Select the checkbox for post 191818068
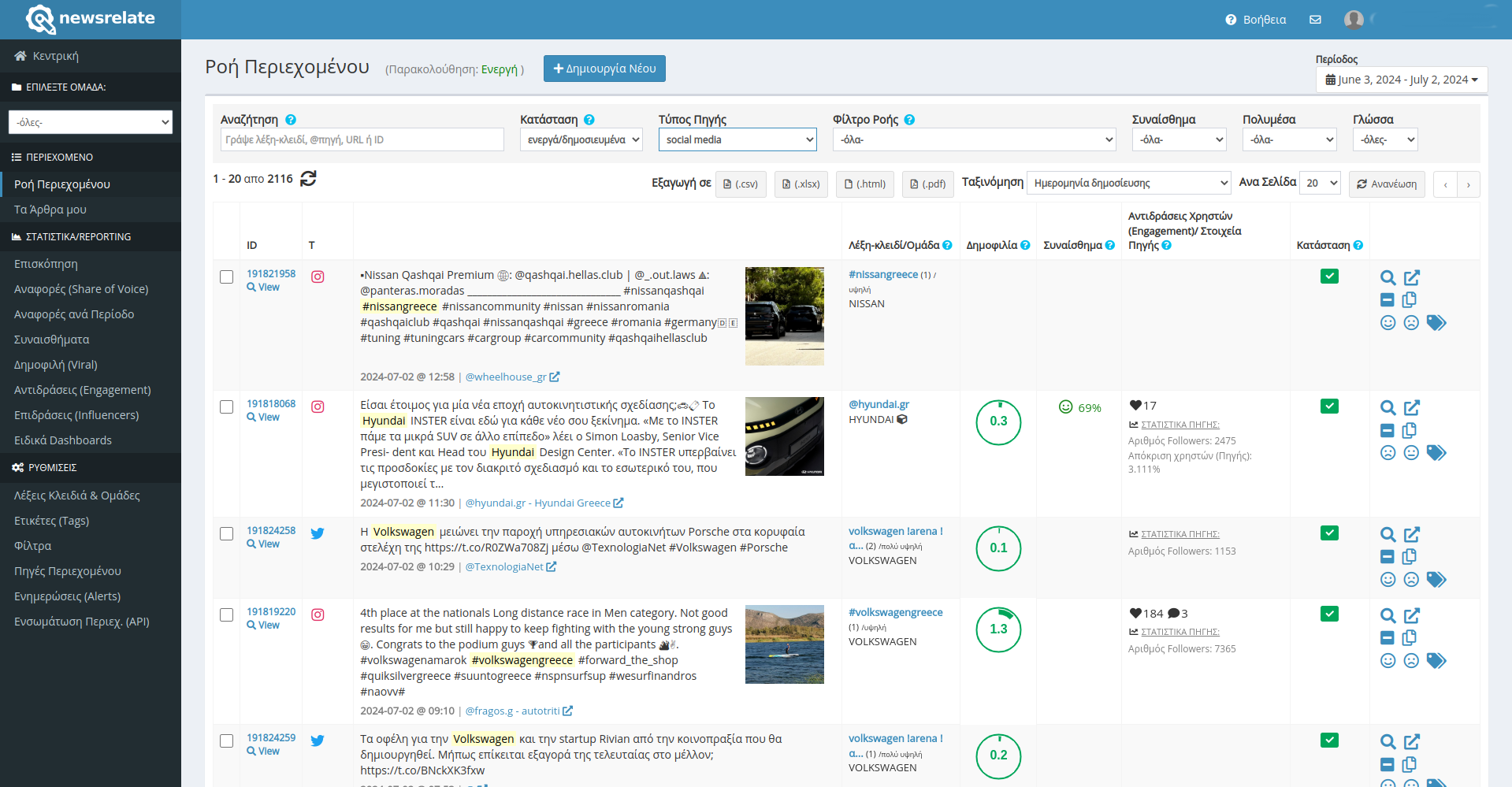Screen dimensions: 1512x787 tap(226, 406)
